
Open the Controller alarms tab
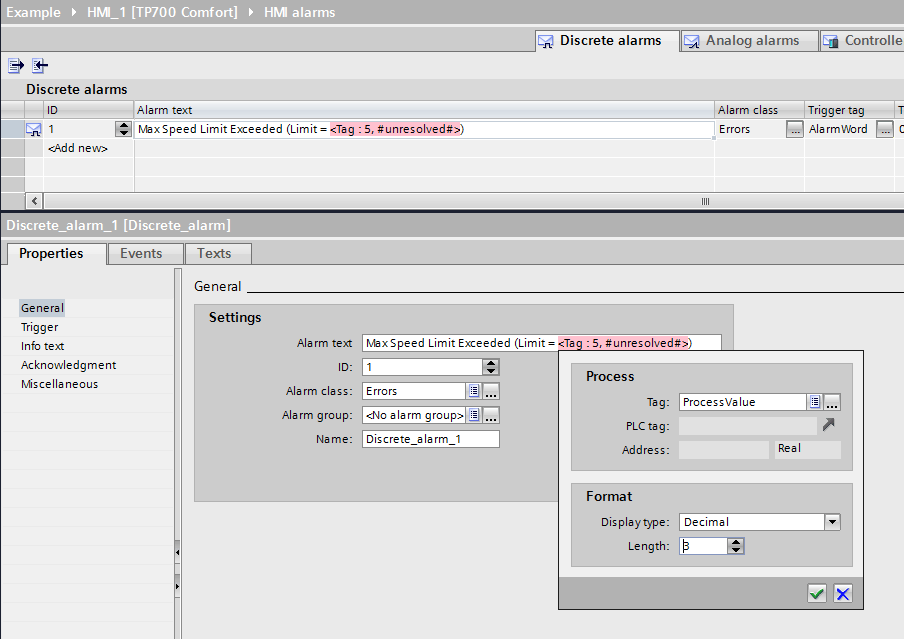(x=862, y=41)
